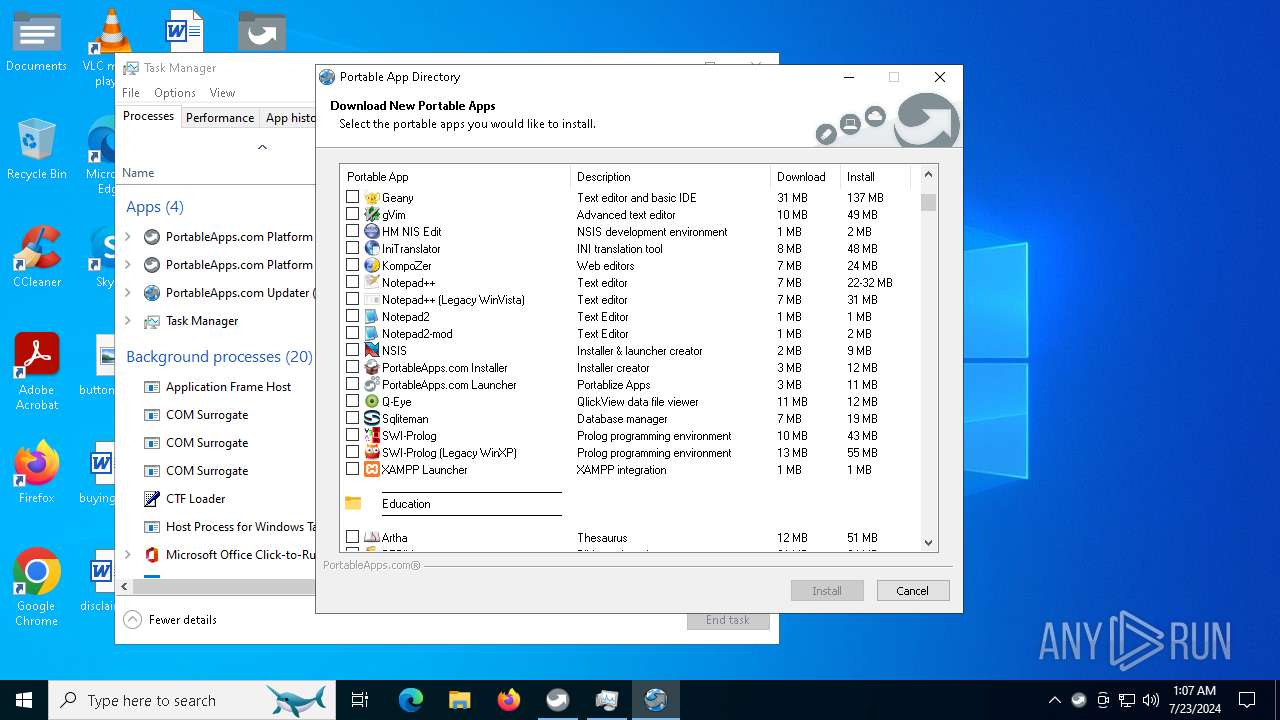Check the Notepad++ checkbox

(x=352, y=282)
